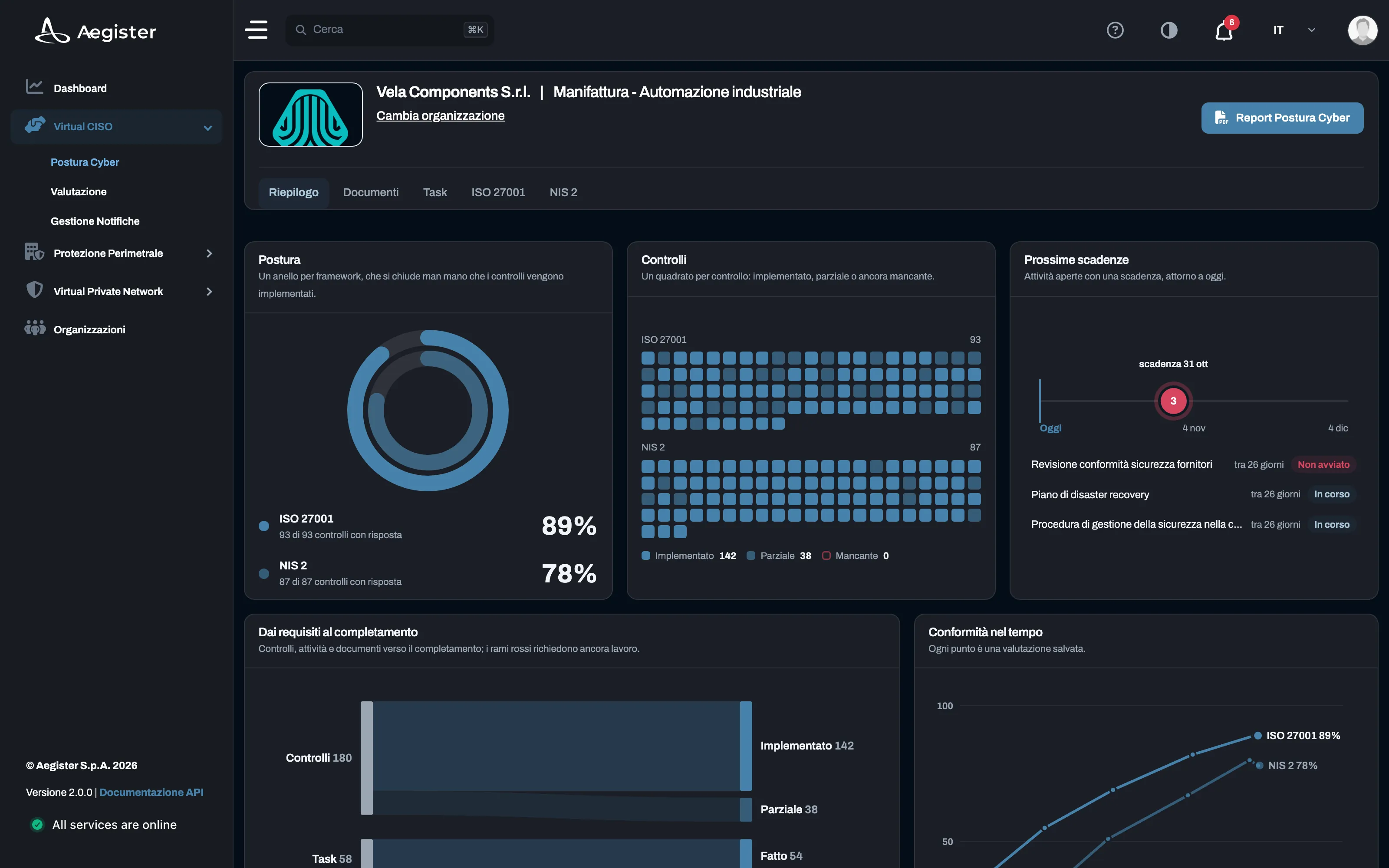This screenshot has width=1389, height=868.
Task: Click the Virtual Private Network shield icon
Action: tap(34, 290)
